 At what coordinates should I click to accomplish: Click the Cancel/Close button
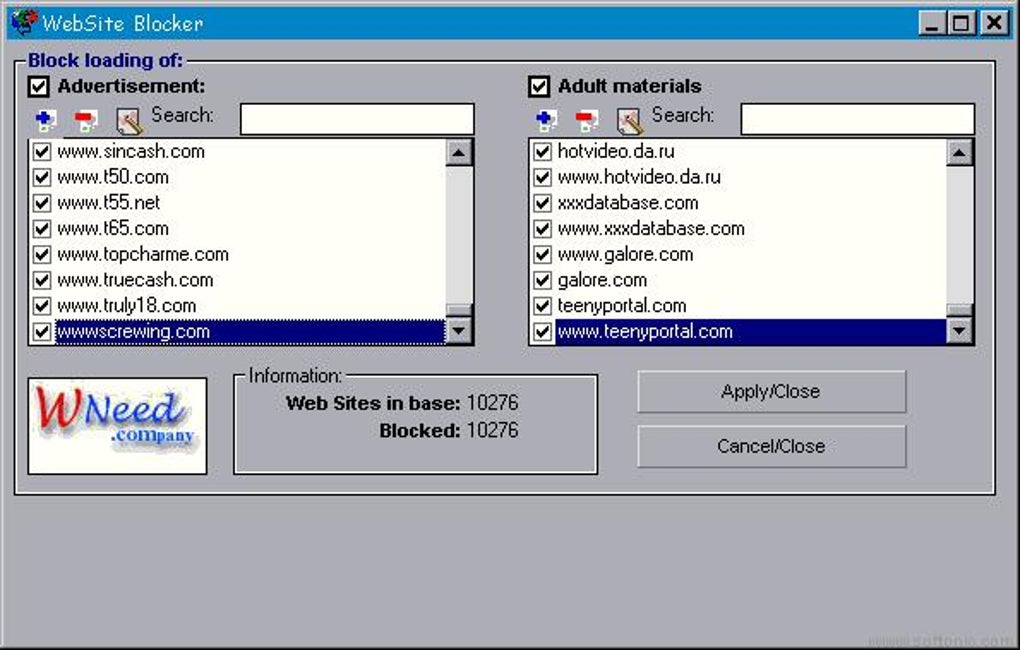click(772, 446)
